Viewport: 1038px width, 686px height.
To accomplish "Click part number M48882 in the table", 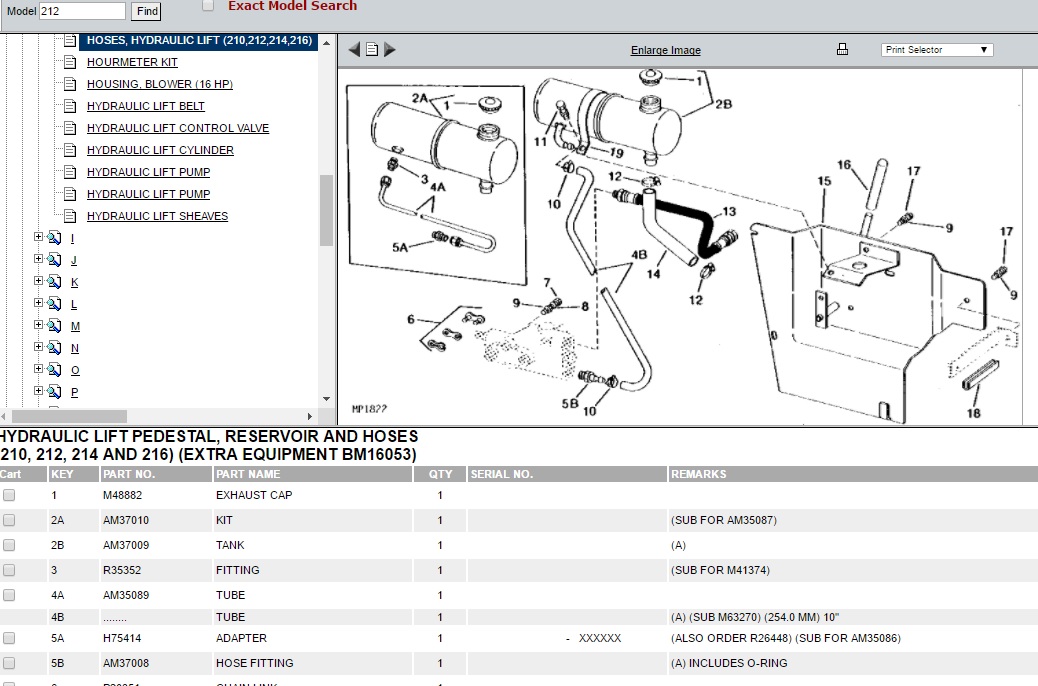I will [x=122, y=495].
